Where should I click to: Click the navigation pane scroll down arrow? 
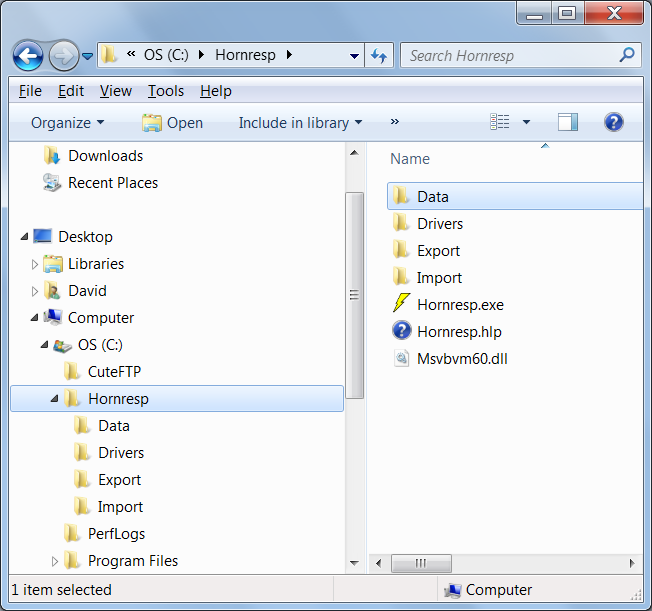354,563
